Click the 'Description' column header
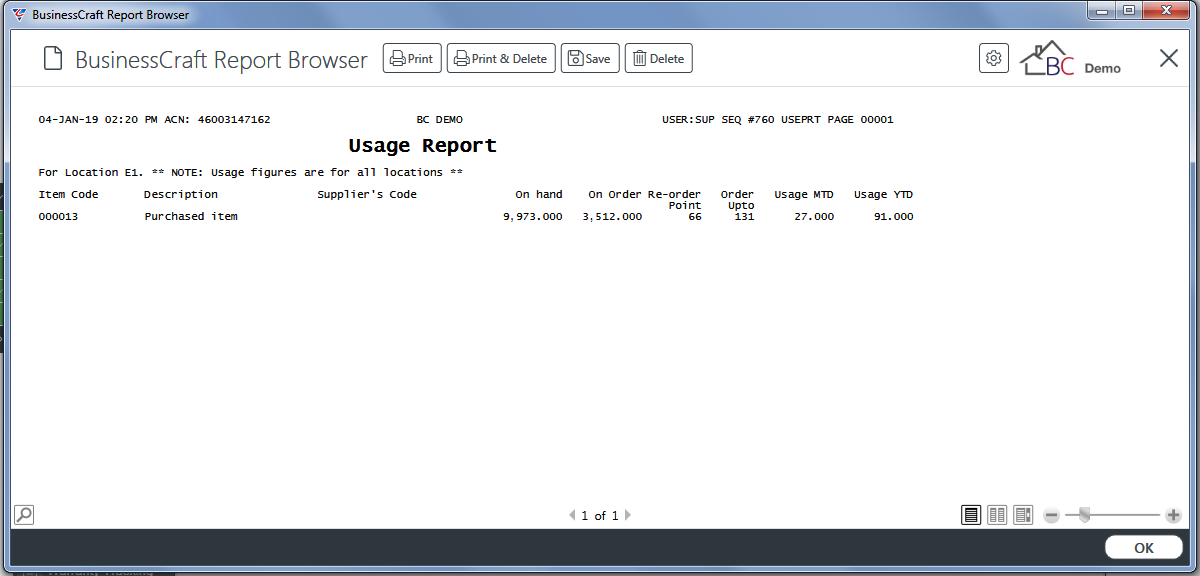This screenshot has height=576, width=1200. 181,194
